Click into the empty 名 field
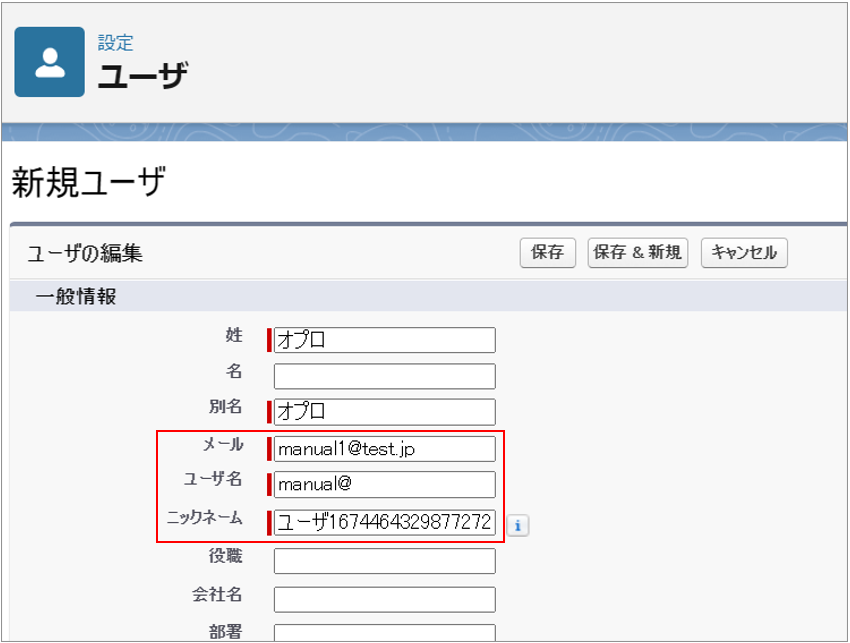 tap(384, 376)
